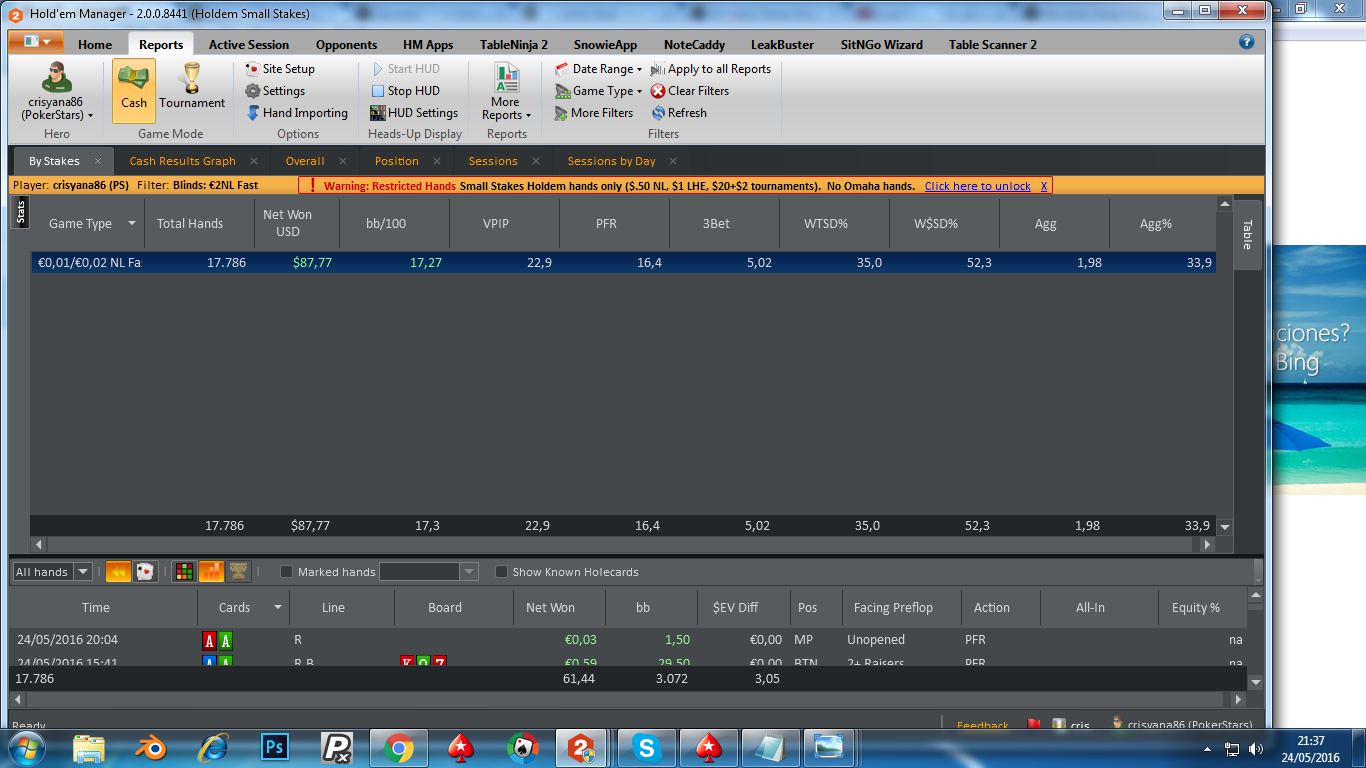Open the colored grid matrix view icon
This screenshot has height=768, width=1366.
coord(184,571)
